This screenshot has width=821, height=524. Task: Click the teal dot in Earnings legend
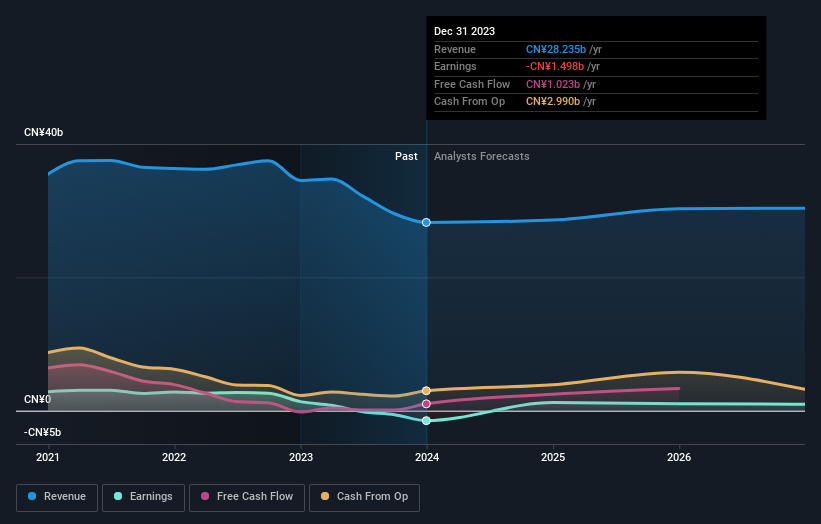pos(118,496)
